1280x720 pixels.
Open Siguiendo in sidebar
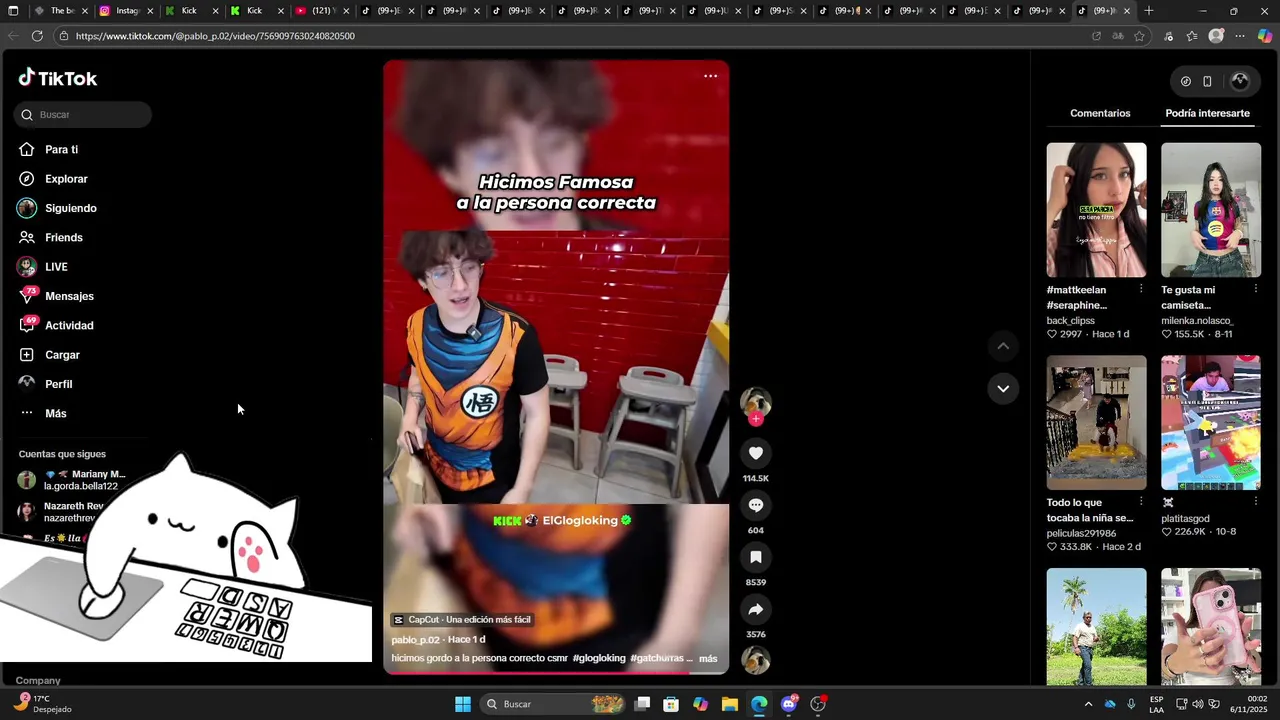pos(70,208)
